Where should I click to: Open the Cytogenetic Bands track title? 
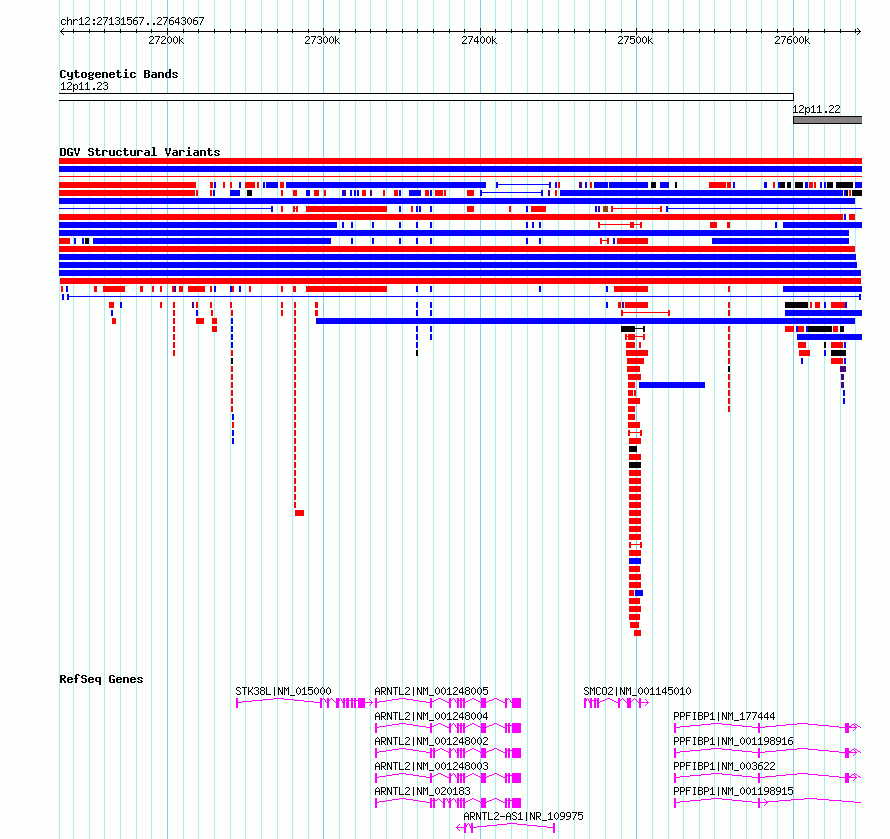(119, 74)
